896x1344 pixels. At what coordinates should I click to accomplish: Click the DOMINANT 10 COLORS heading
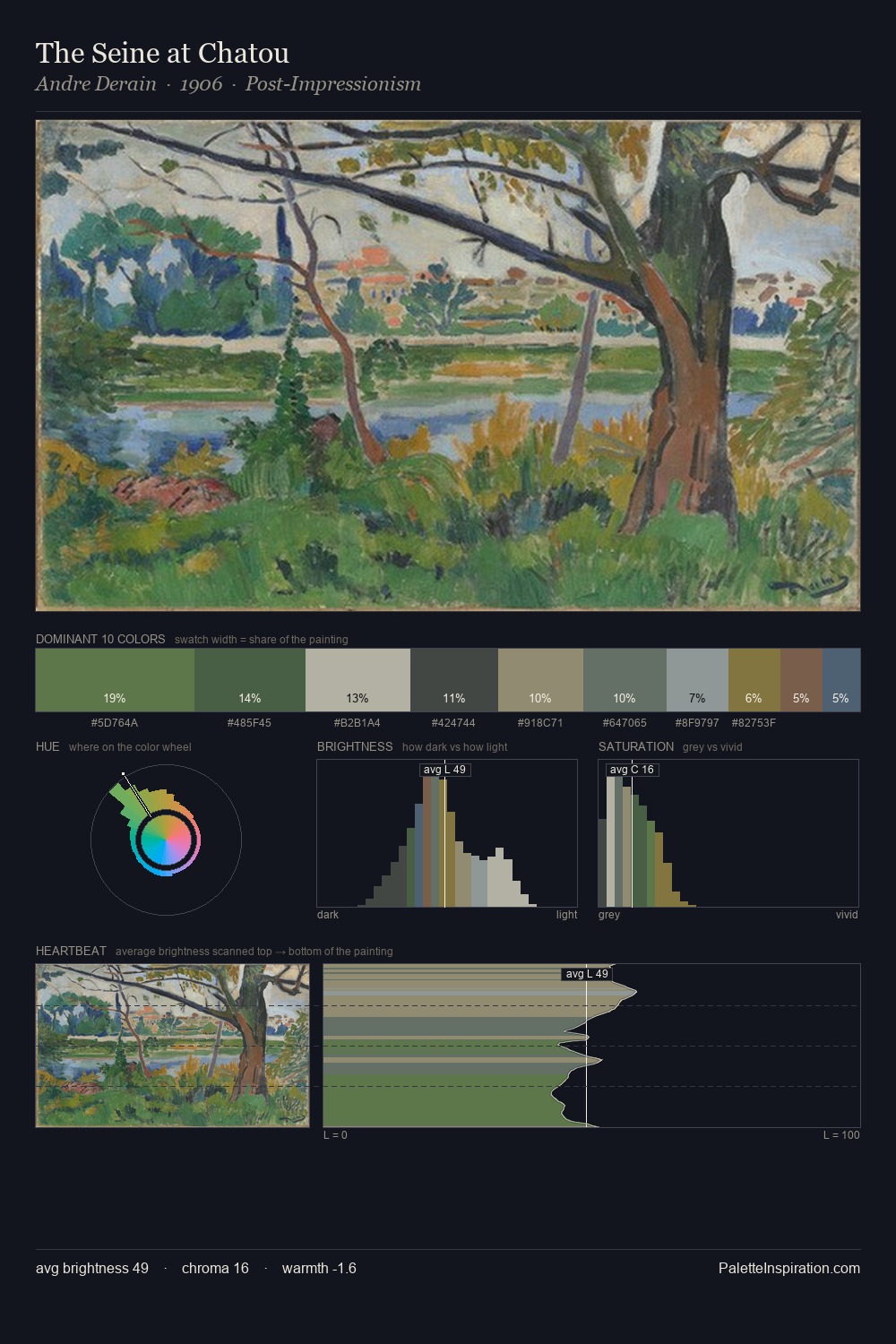click(100, 639)
